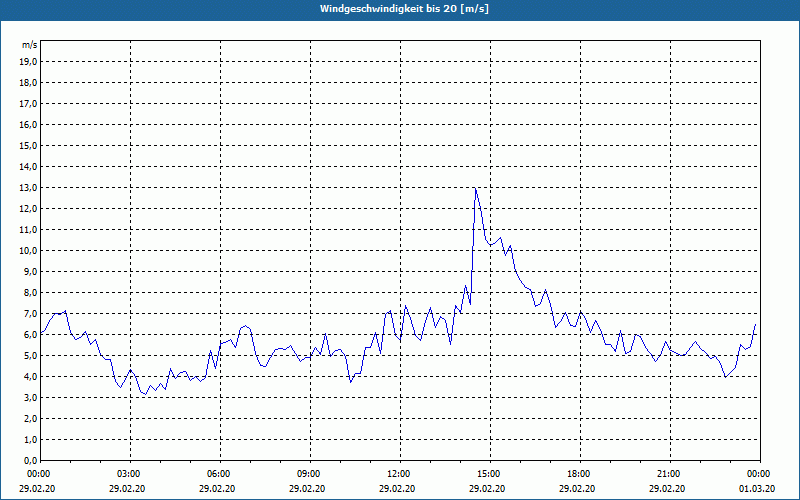Click the '03:00' time axis label
Screen dimensions: 800x500
click(130, 474)
